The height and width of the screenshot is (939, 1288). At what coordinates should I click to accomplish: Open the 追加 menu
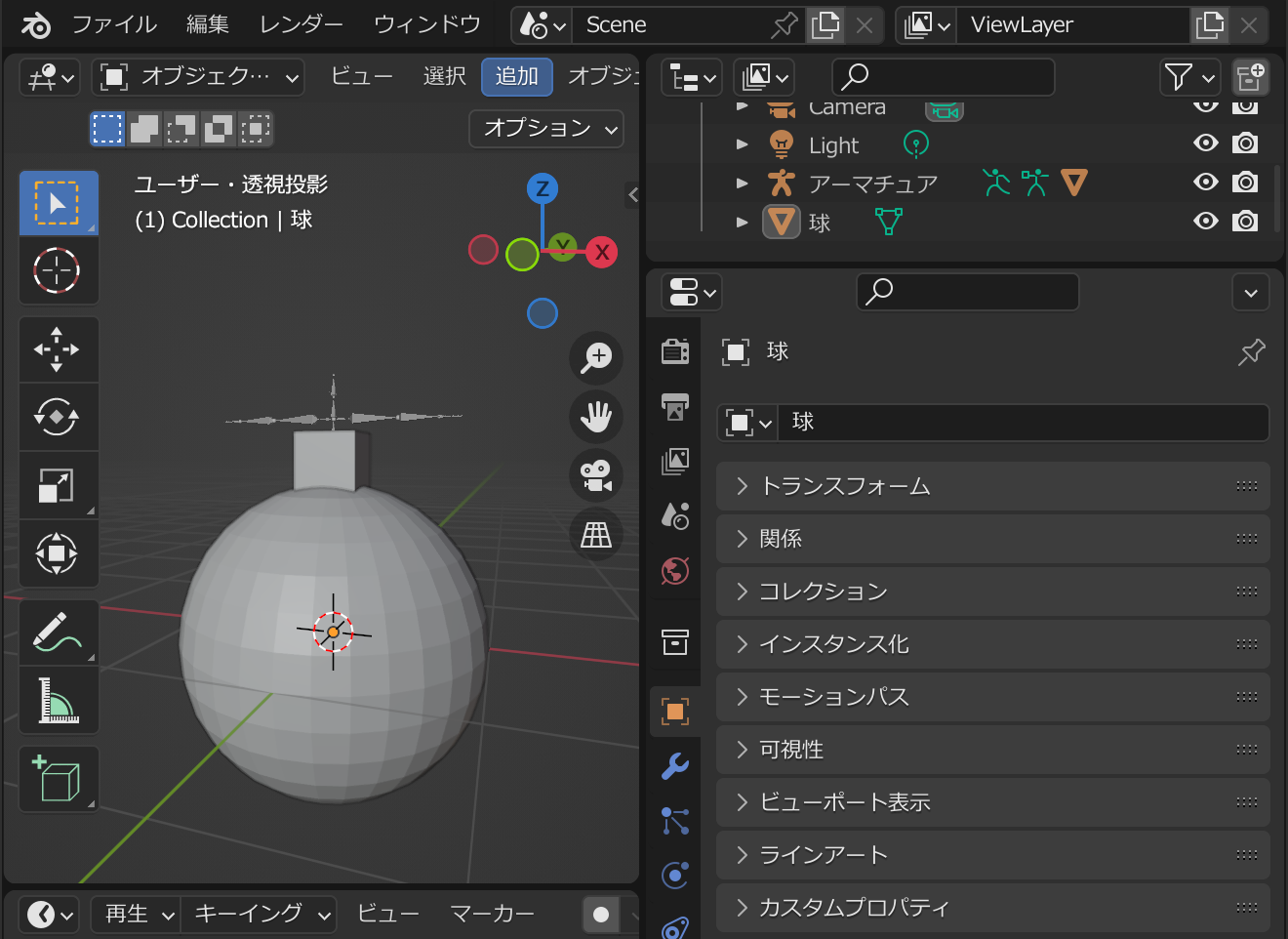[517, 76]
